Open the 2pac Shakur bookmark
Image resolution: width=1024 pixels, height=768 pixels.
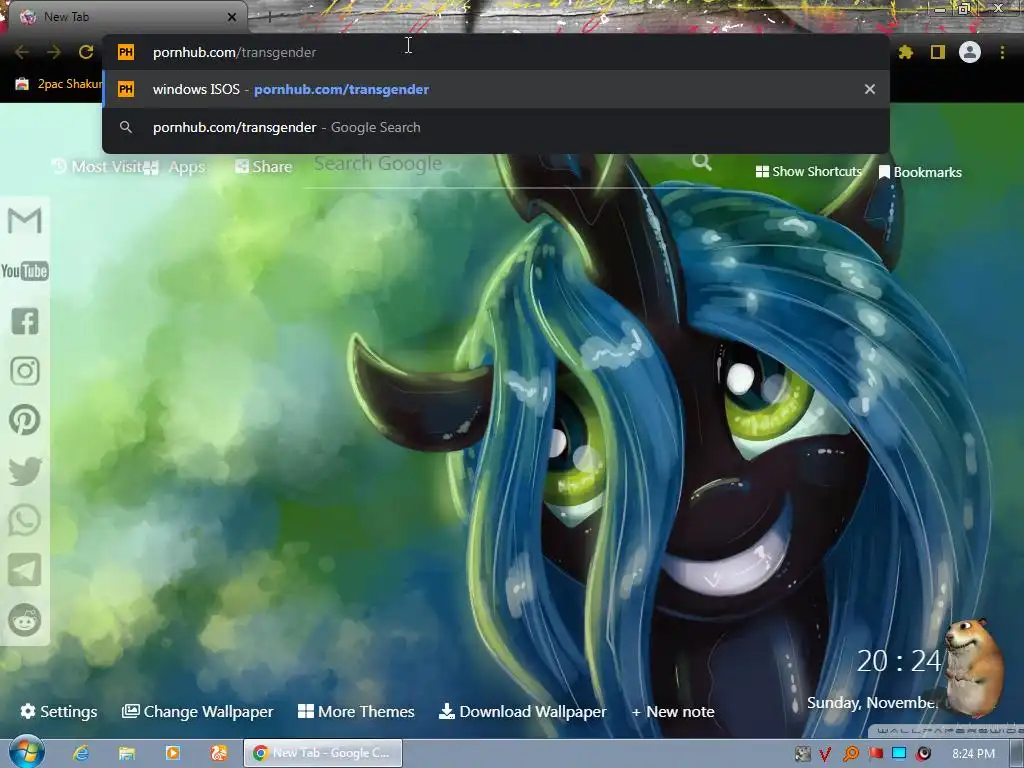click(59, 84)
